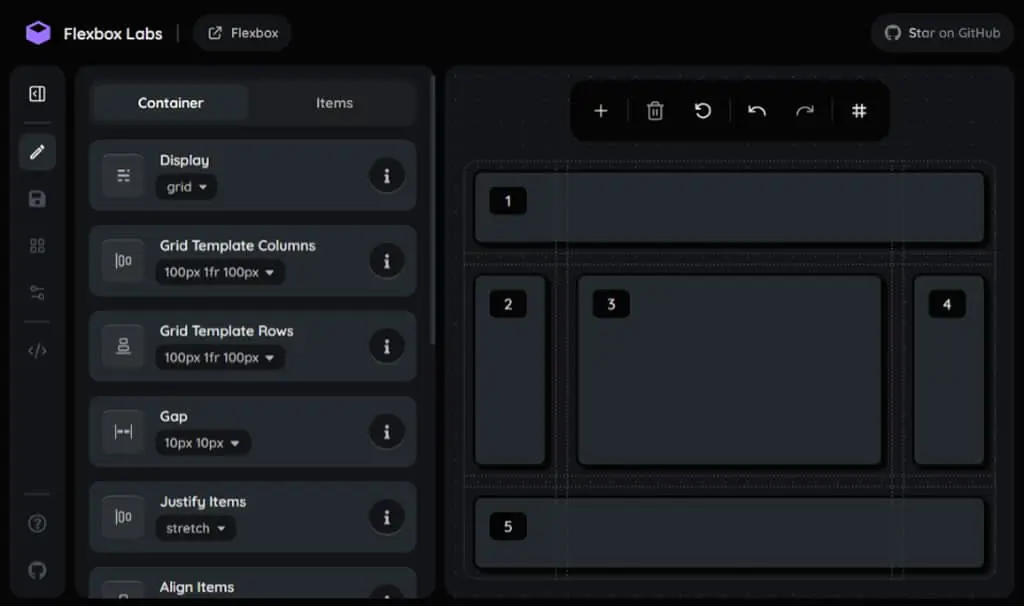This screenshot has height=606, width=1024.
Task: Select the pencil edit tool
Action: pos(37,152)
